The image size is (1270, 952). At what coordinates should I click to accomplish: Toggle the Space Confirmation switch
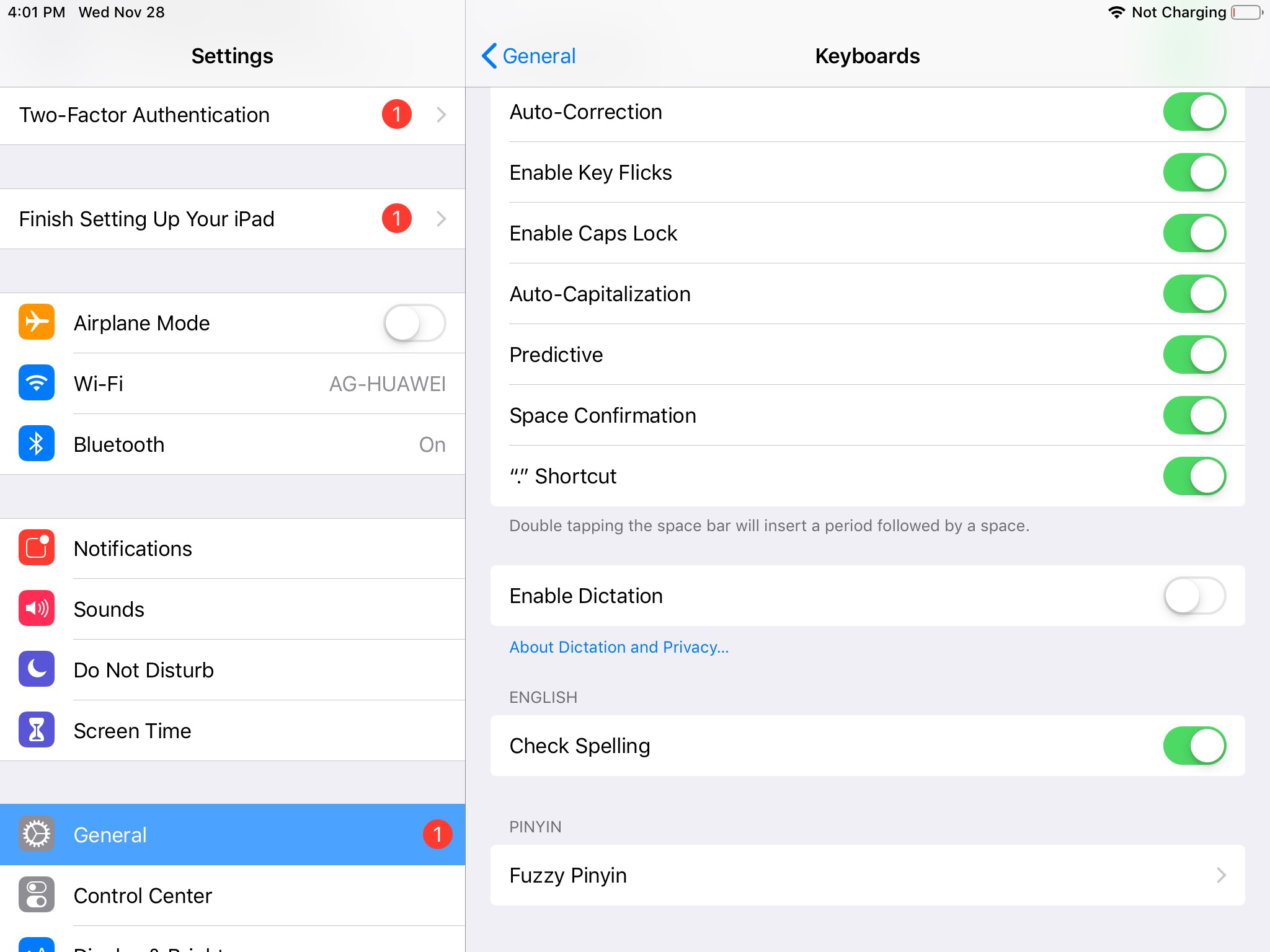point(1194,415)
